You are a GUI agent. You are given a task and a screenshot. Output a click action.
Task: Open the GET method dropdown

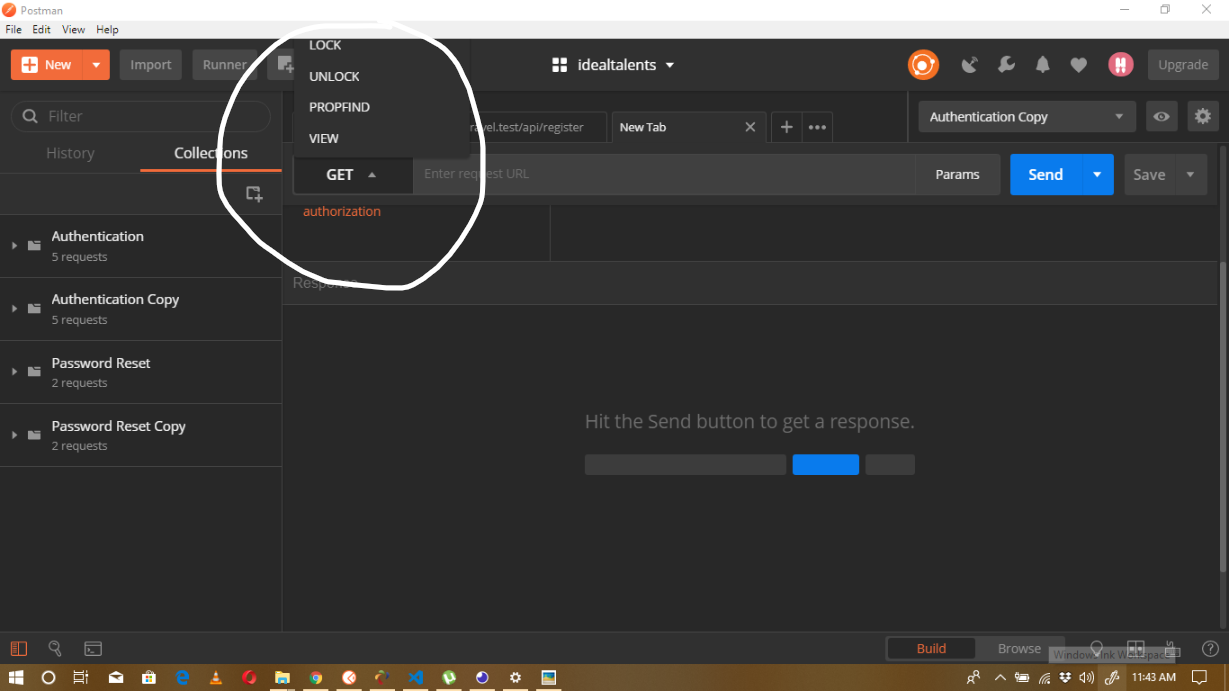click(352, 174)
